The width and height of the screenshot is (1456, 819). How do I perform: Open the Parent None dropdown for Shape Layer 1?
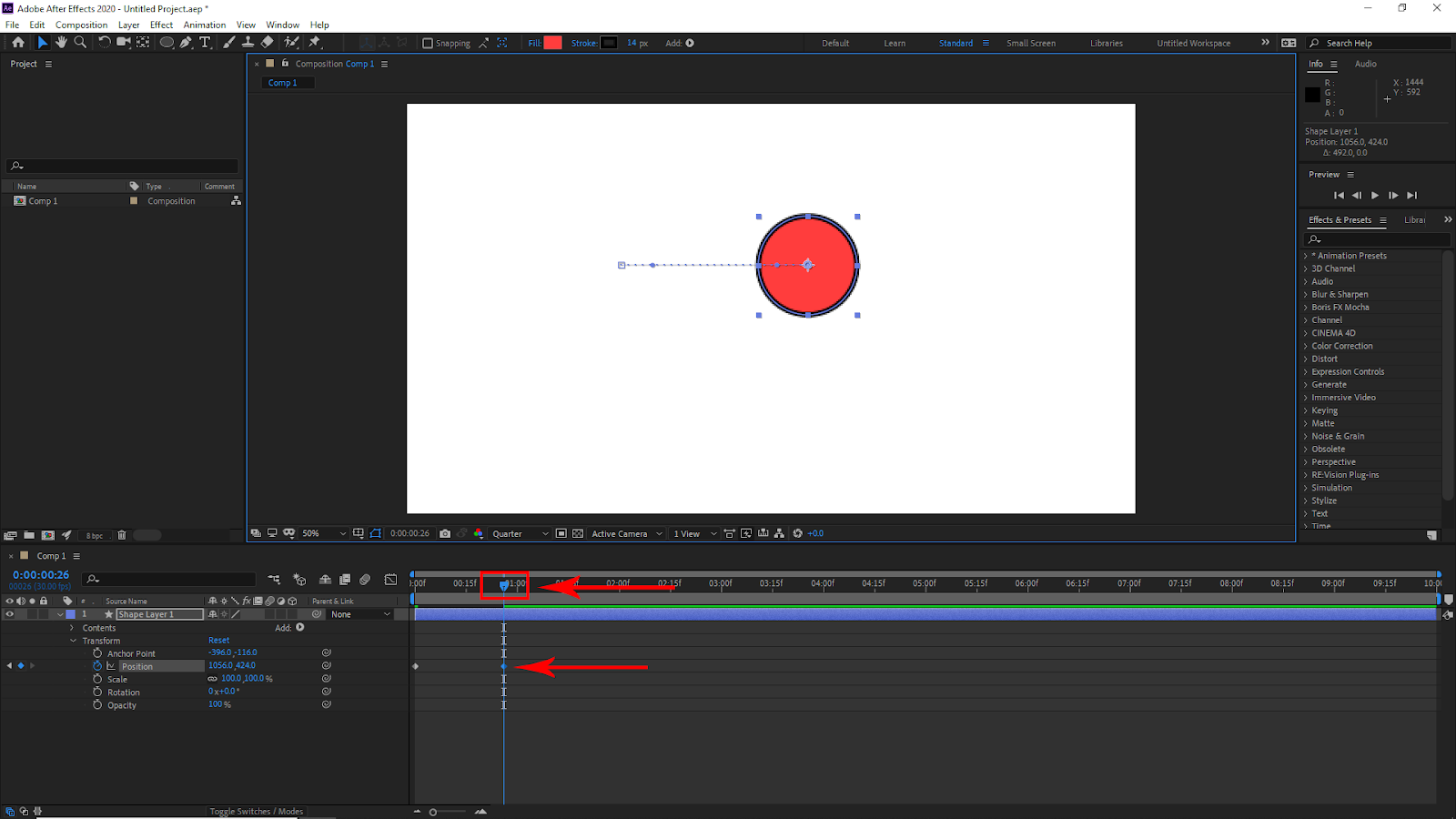point(360,614)
